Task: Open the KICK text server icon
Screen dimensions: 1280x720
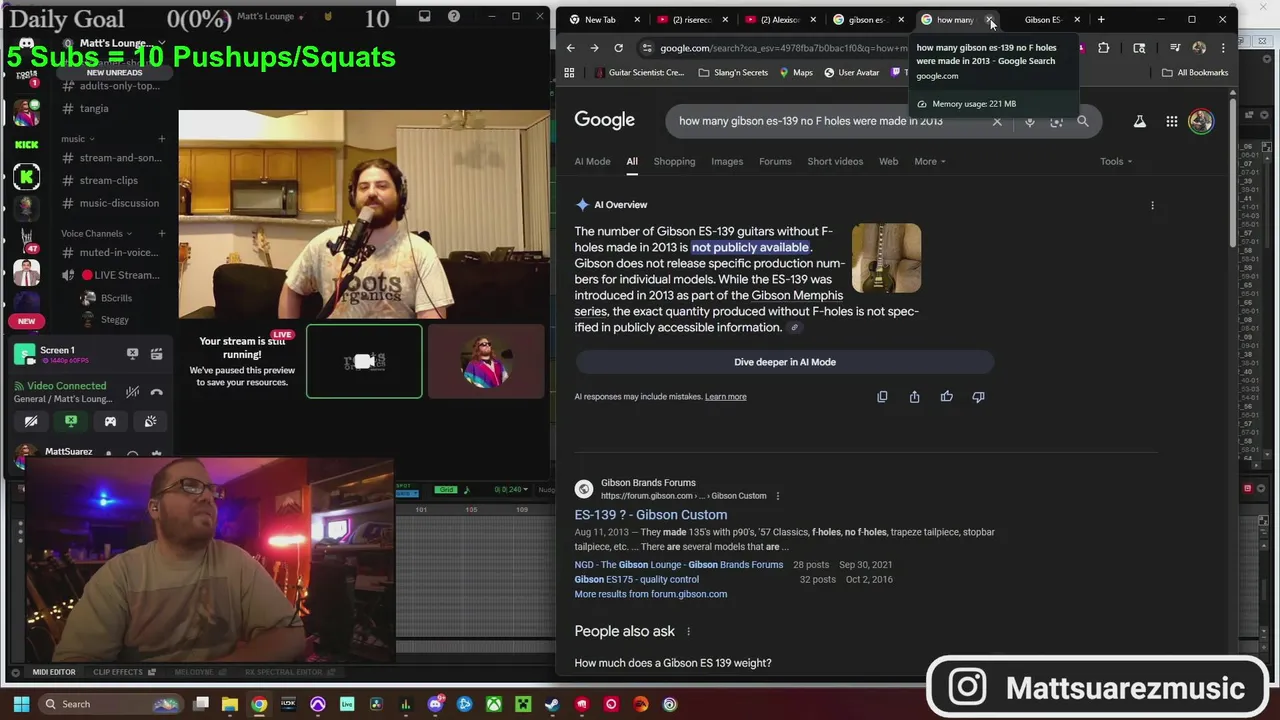Action: pos(26,145)
